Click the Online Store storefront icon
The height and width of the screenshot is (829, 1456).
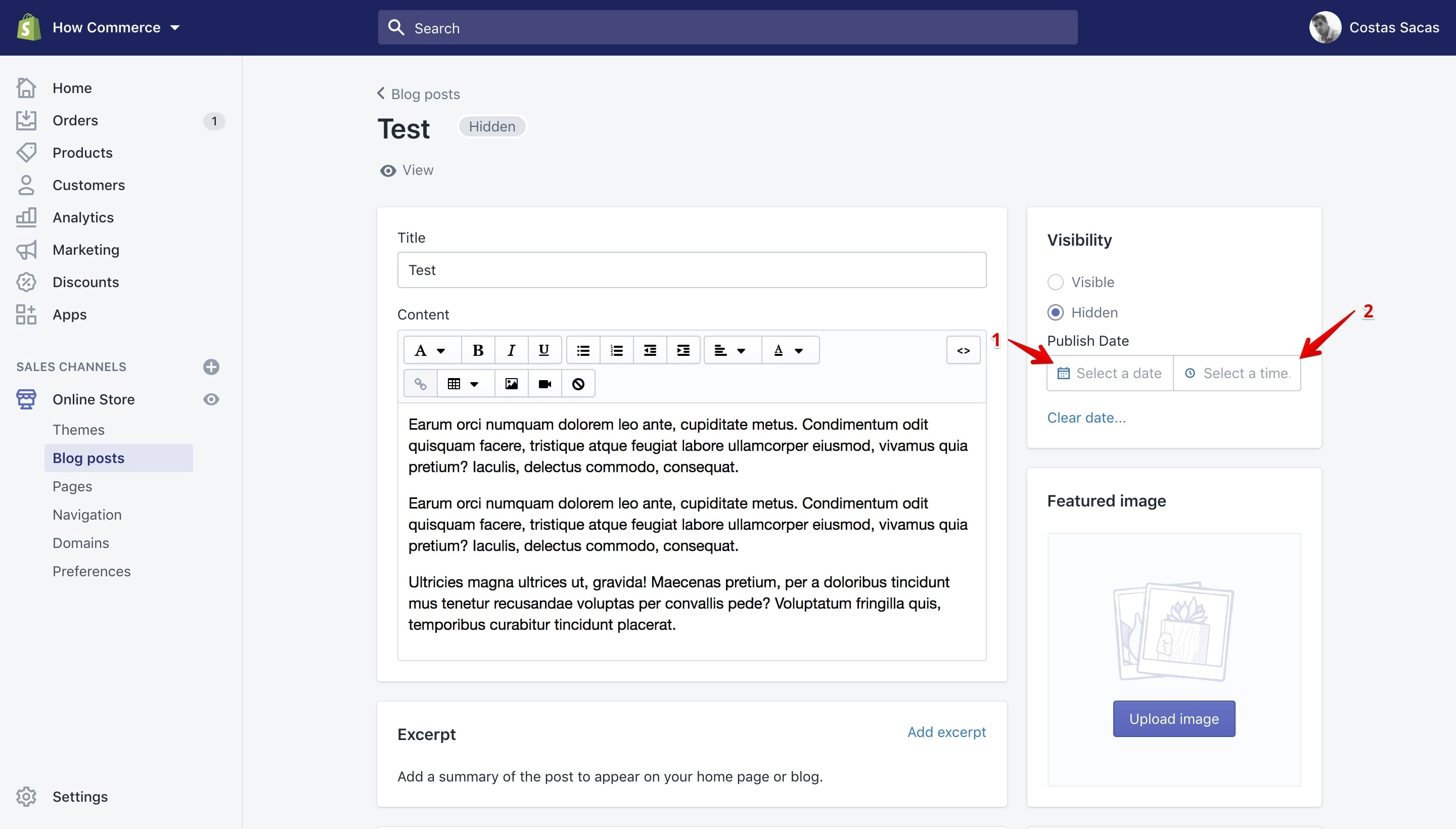tap(26, 399)
